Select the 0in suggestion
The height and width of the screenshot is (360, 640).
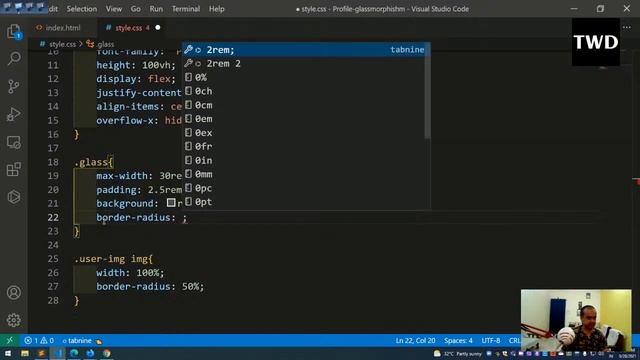click(304, 160)
